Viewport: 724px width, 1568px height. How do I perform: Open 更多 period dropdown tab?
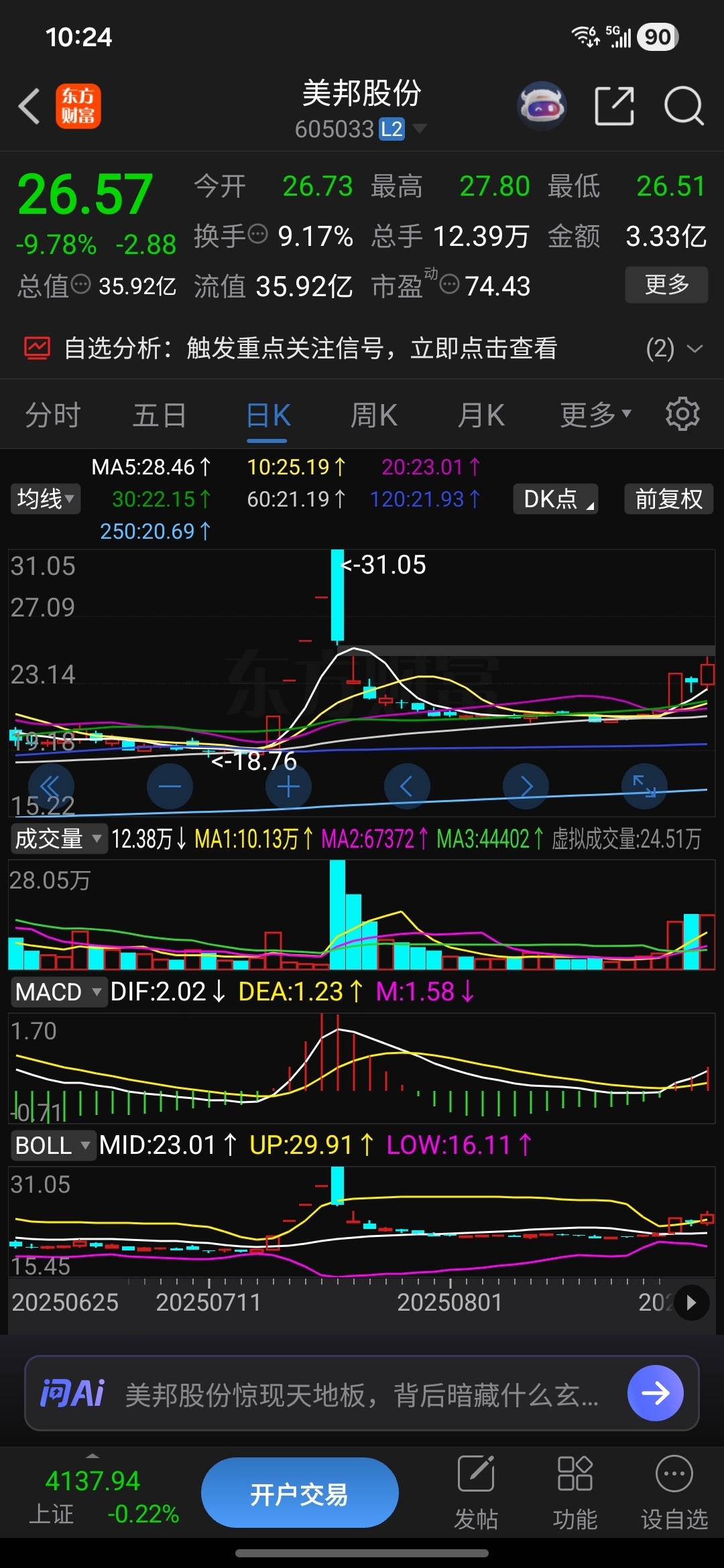click(x=595, y=415)
